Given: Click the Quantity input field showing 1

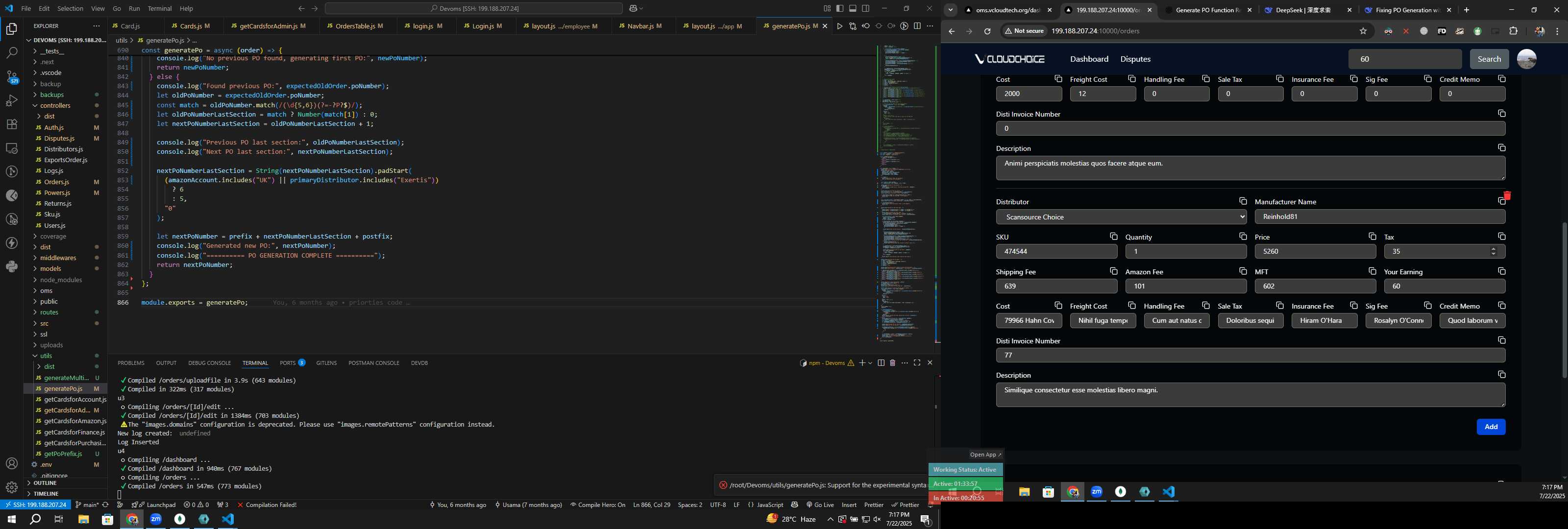Looking at the screenshot, I should 1186,251.
